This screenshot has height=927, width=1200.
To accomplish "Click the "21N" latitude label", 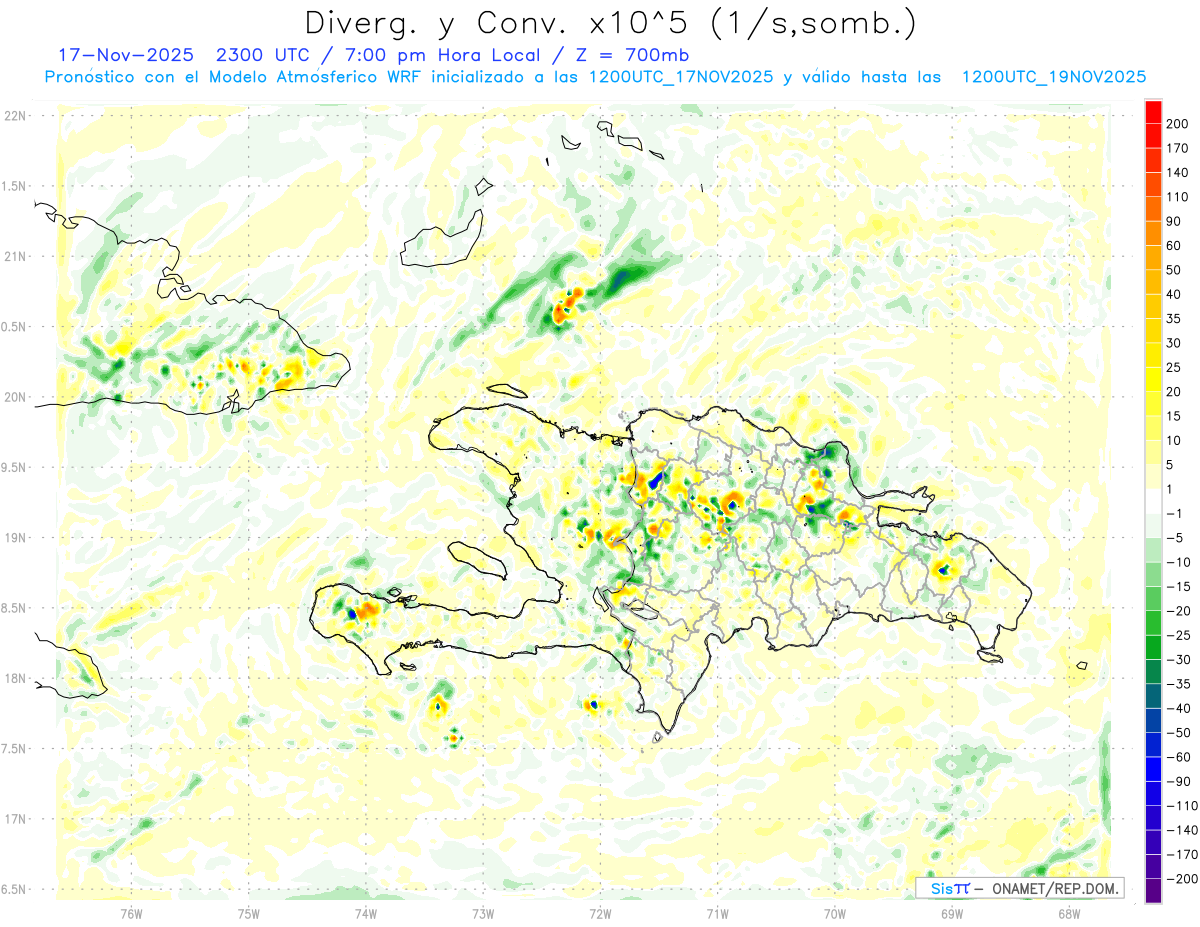I will point(14,256).
